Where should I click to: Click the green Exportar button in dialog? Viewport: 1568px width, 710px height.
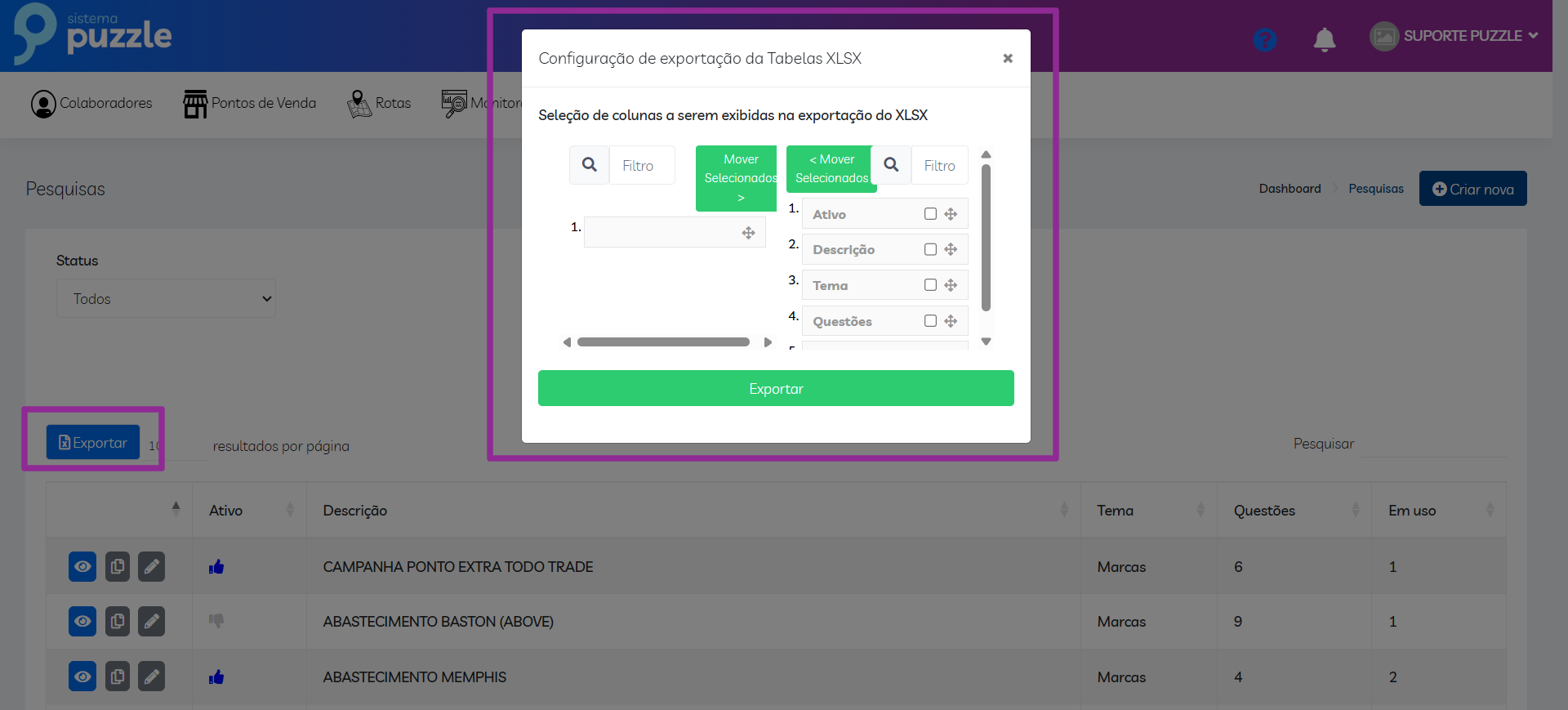click(x=776, y=389)
